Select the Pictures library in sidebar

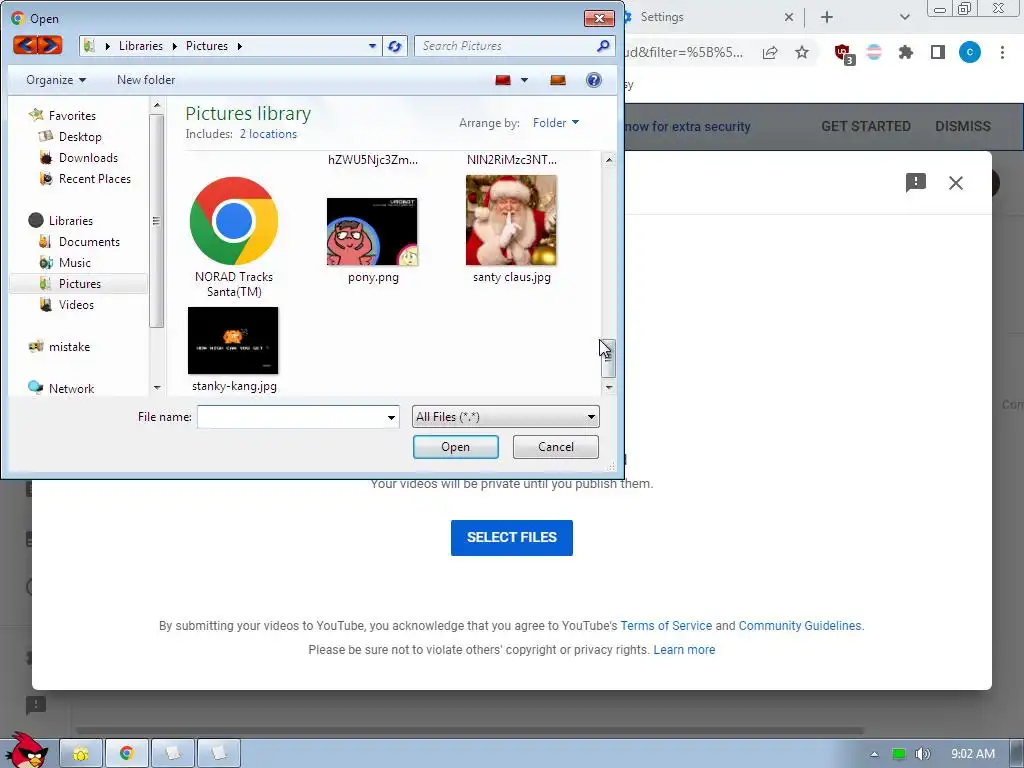click(80, 283)
